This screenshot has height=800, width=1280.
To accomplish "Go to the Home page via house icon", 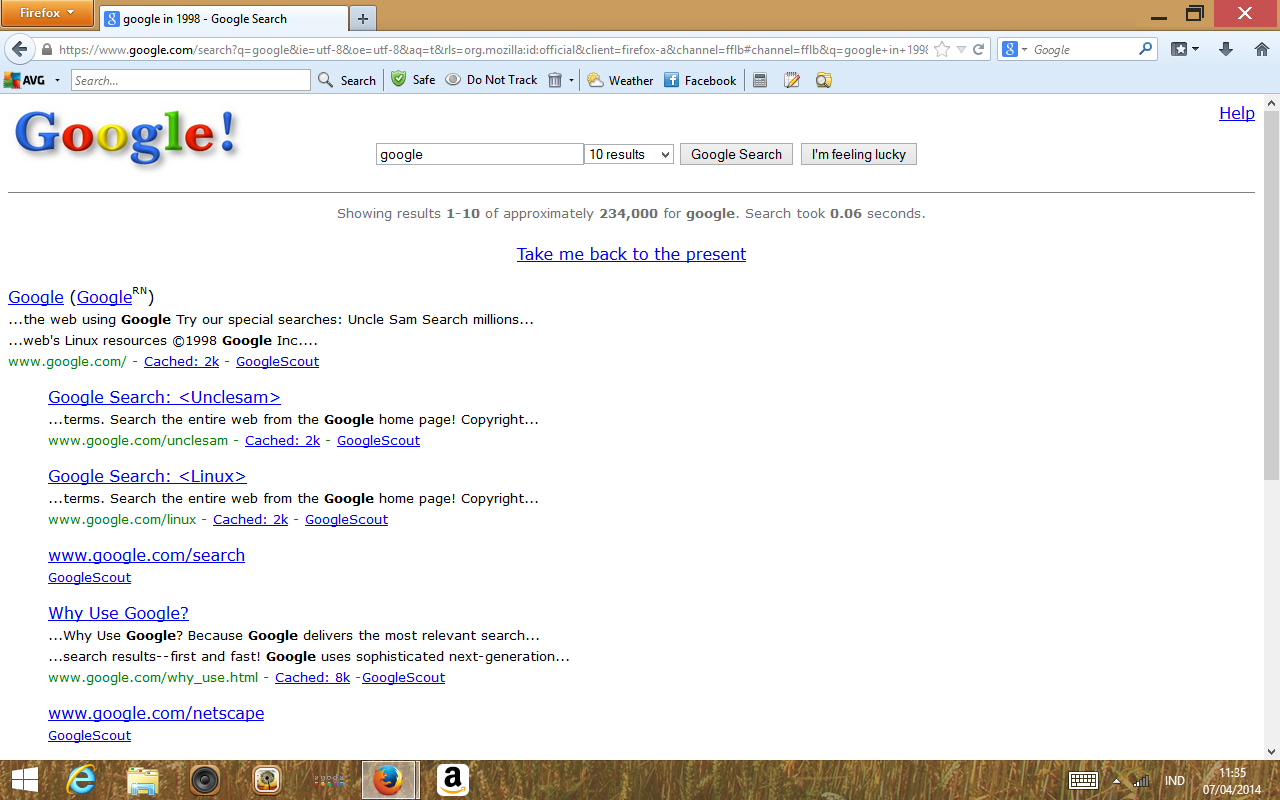I will [x=1261, y=49].
